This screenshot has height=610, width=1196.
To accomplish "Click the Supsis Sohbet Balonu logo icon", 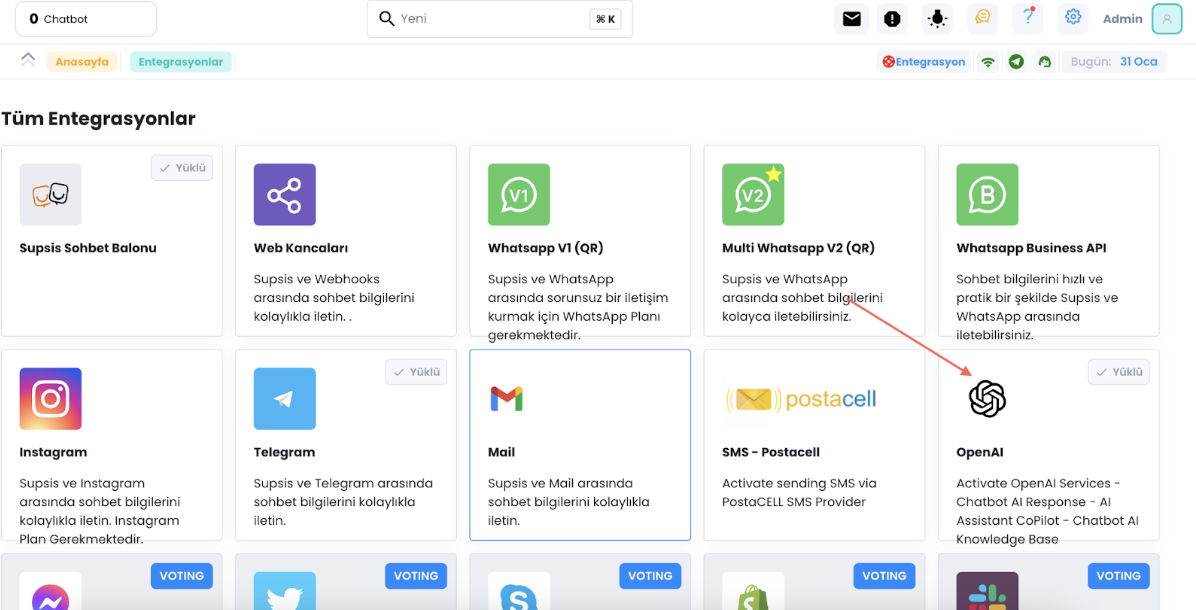I will click(x=50, y=194).
